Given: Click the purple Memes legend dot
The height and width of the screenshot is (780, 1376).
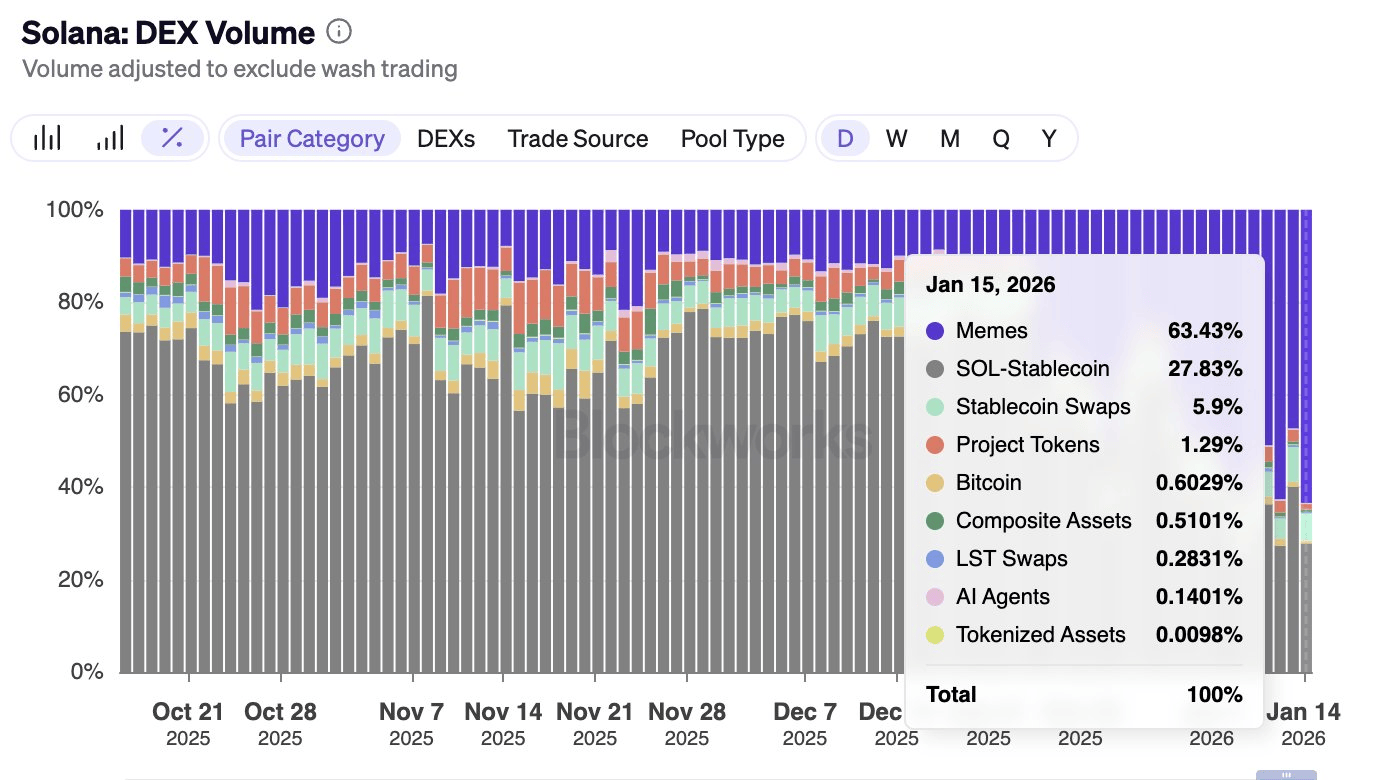Looking at the screenshot, I should 935,331.
